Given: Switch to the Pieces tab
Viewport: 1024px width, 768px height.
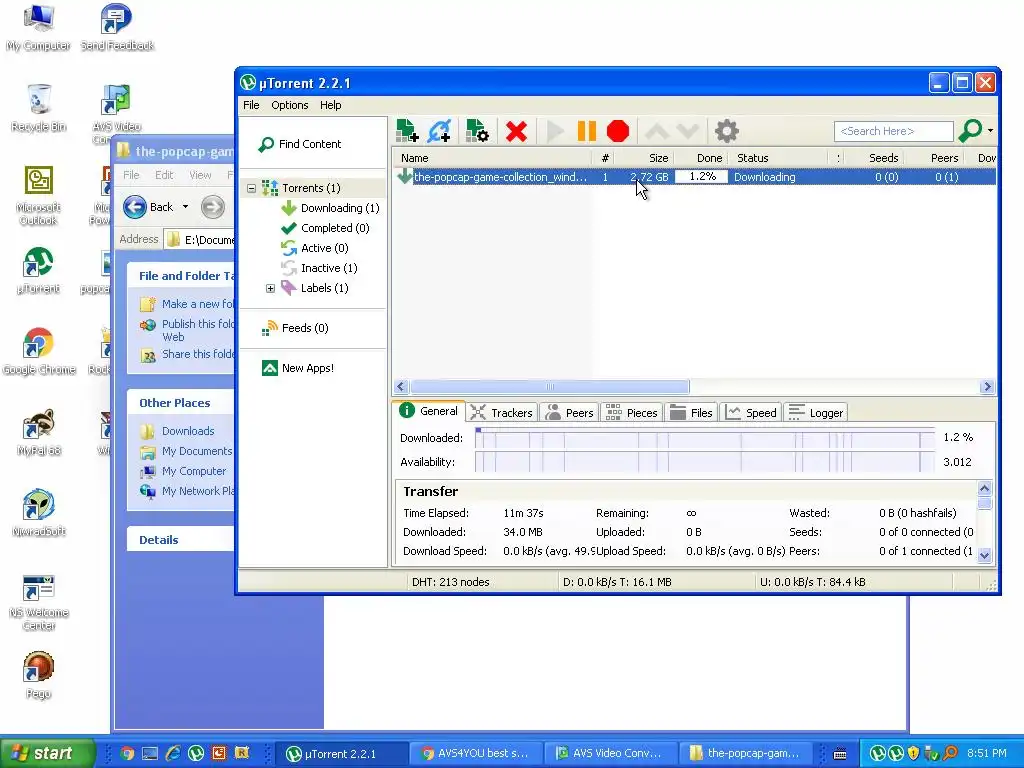Looking at the screenshot, I should point(632,413).
